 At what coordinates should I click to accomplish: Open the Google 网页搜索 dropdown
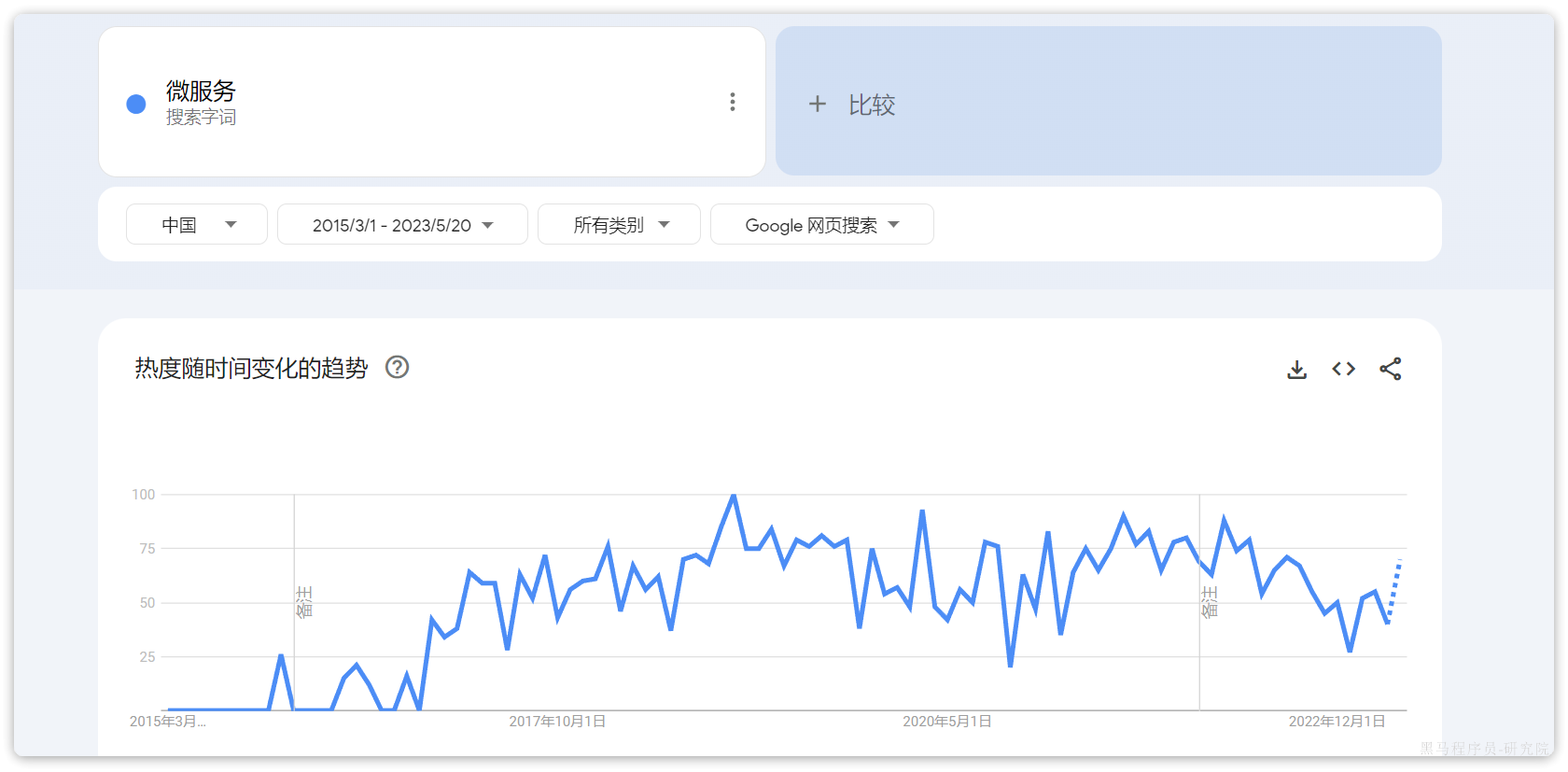point(821,225)
